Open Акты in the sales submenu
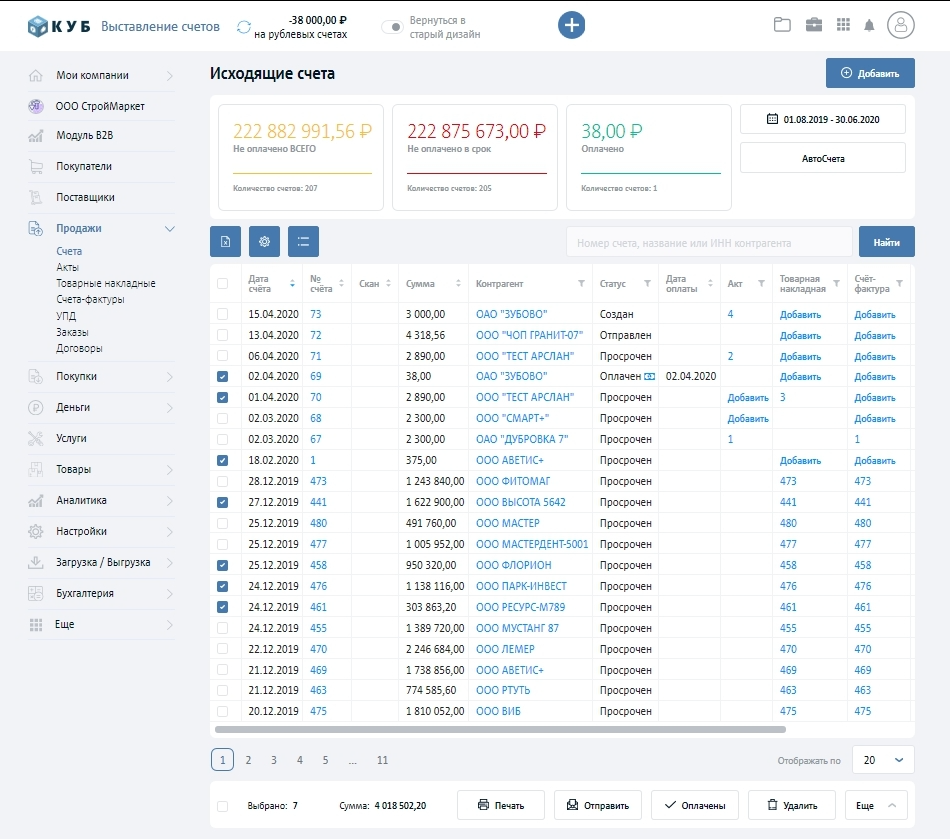The height and width of the screenshot is (839, 950). (x=68, y=267)
